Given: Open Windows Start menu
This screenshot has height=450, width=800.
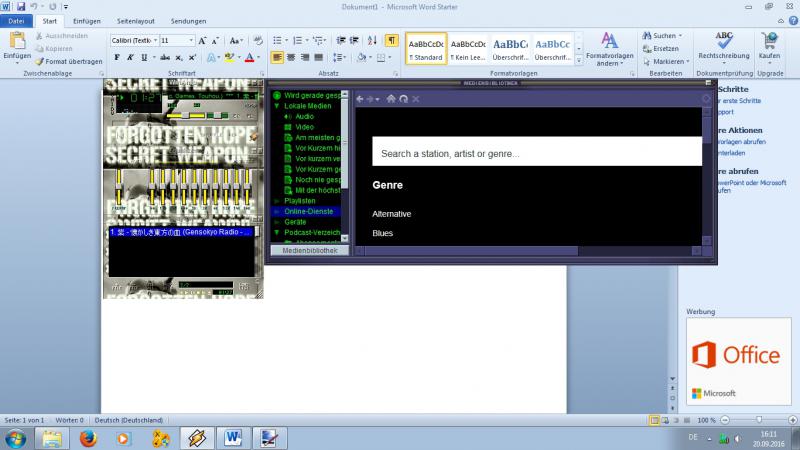Looking at the screenshot, I should 16,438.
